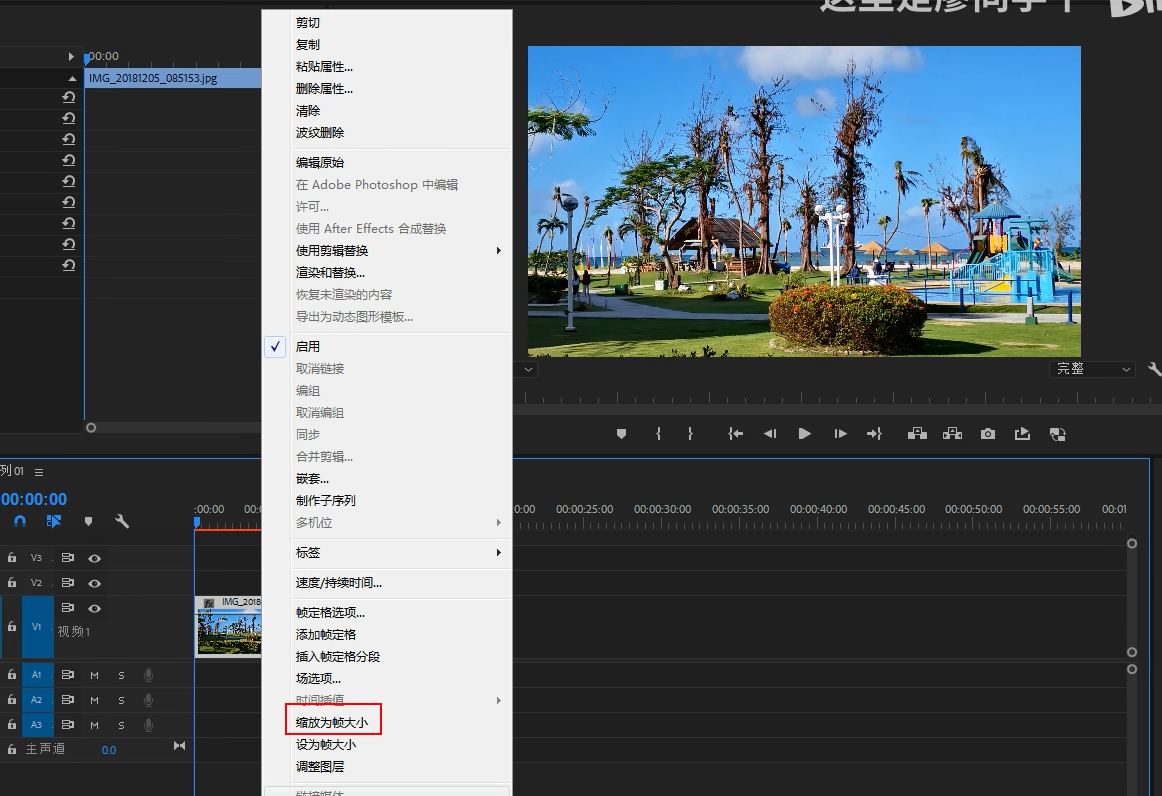Image resolution: width=1162 pixels, height=796 pixels.
Task: Click the 主声道 volume value 0.0
Action: (x=108, y=749)
